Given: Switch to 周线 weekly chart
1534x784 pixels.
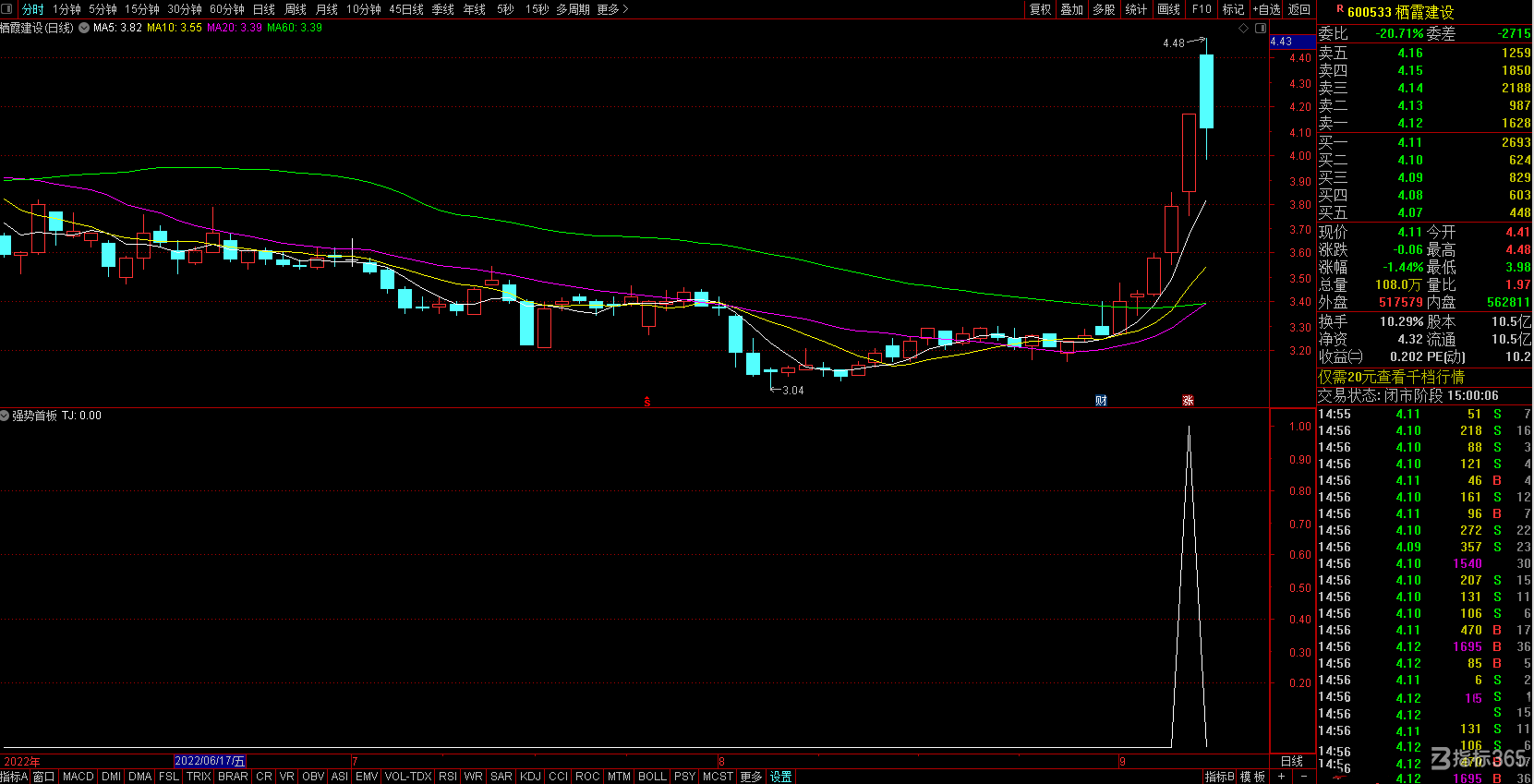Looking at the screenshot, I should (x=296, y=9).
